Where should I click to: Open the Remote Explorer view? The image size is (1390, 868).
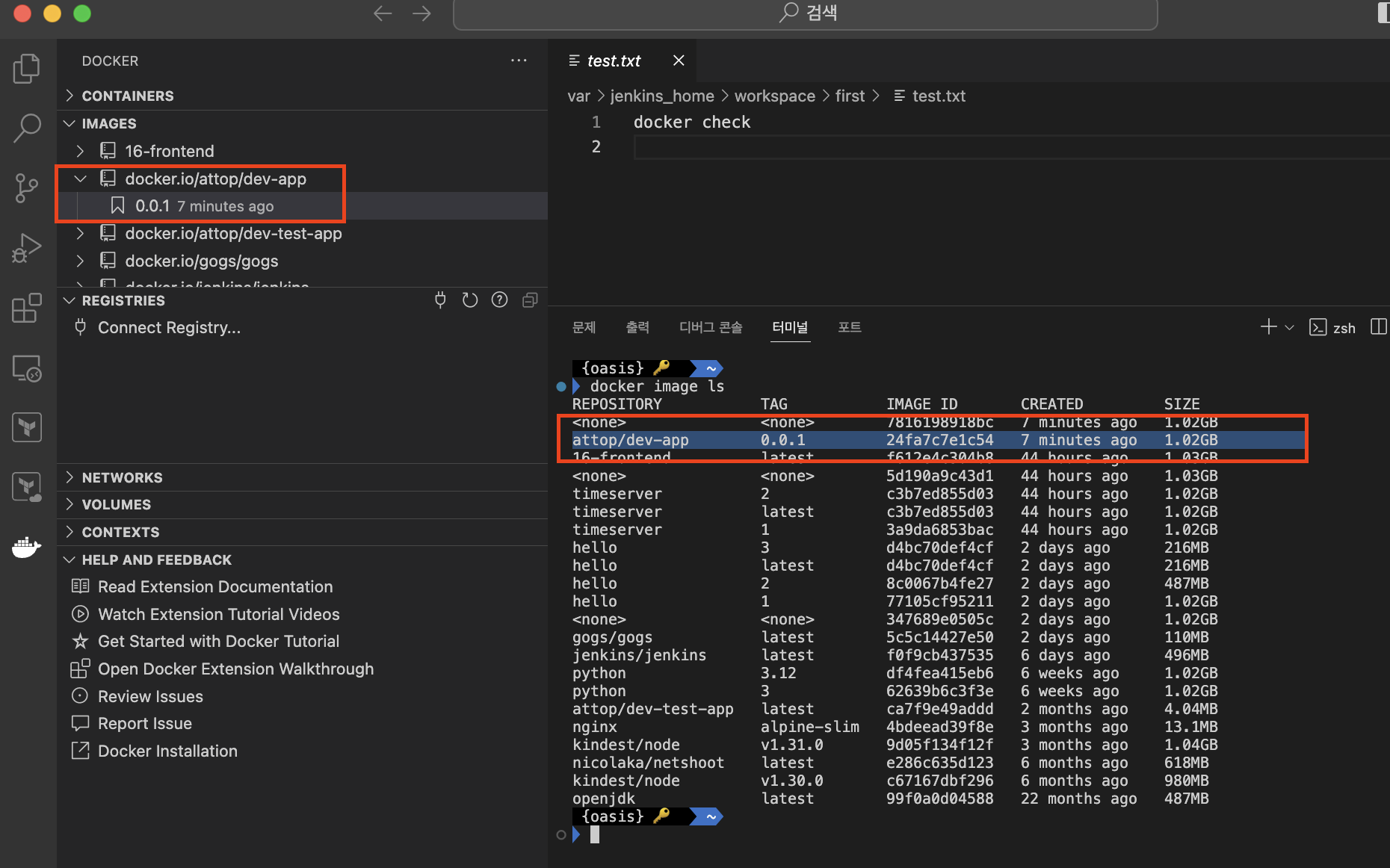[x=27, y=368]
